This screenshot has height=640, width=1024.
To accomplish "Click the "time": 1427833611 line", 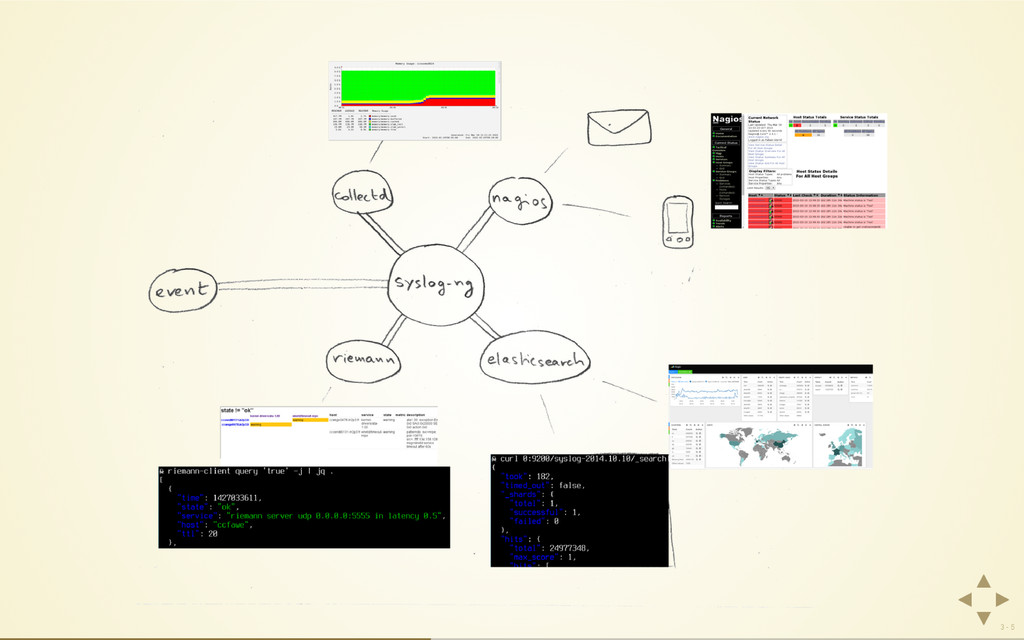I will pos(219,498).
